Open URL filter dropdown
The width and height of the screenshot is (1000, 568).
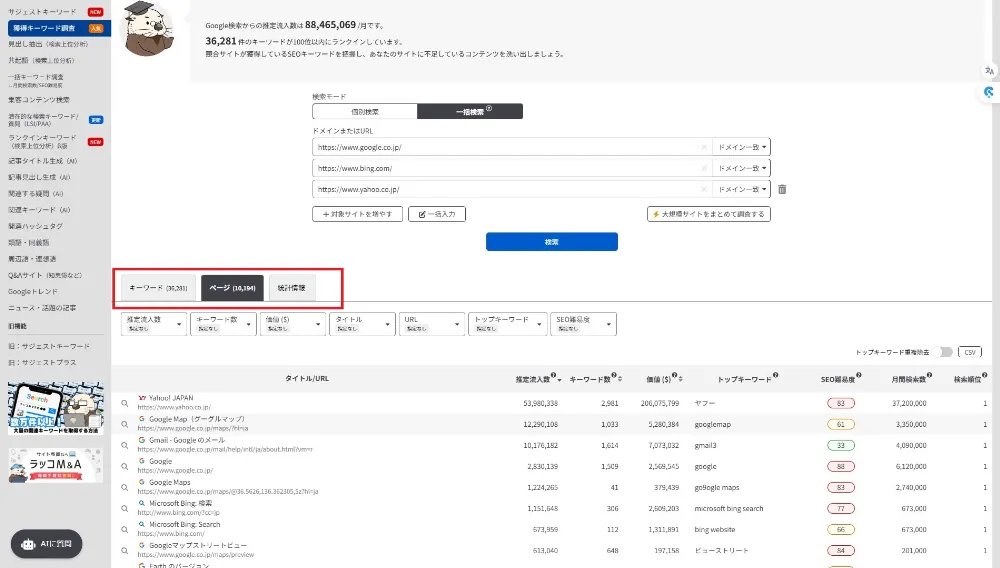point(432,324)
